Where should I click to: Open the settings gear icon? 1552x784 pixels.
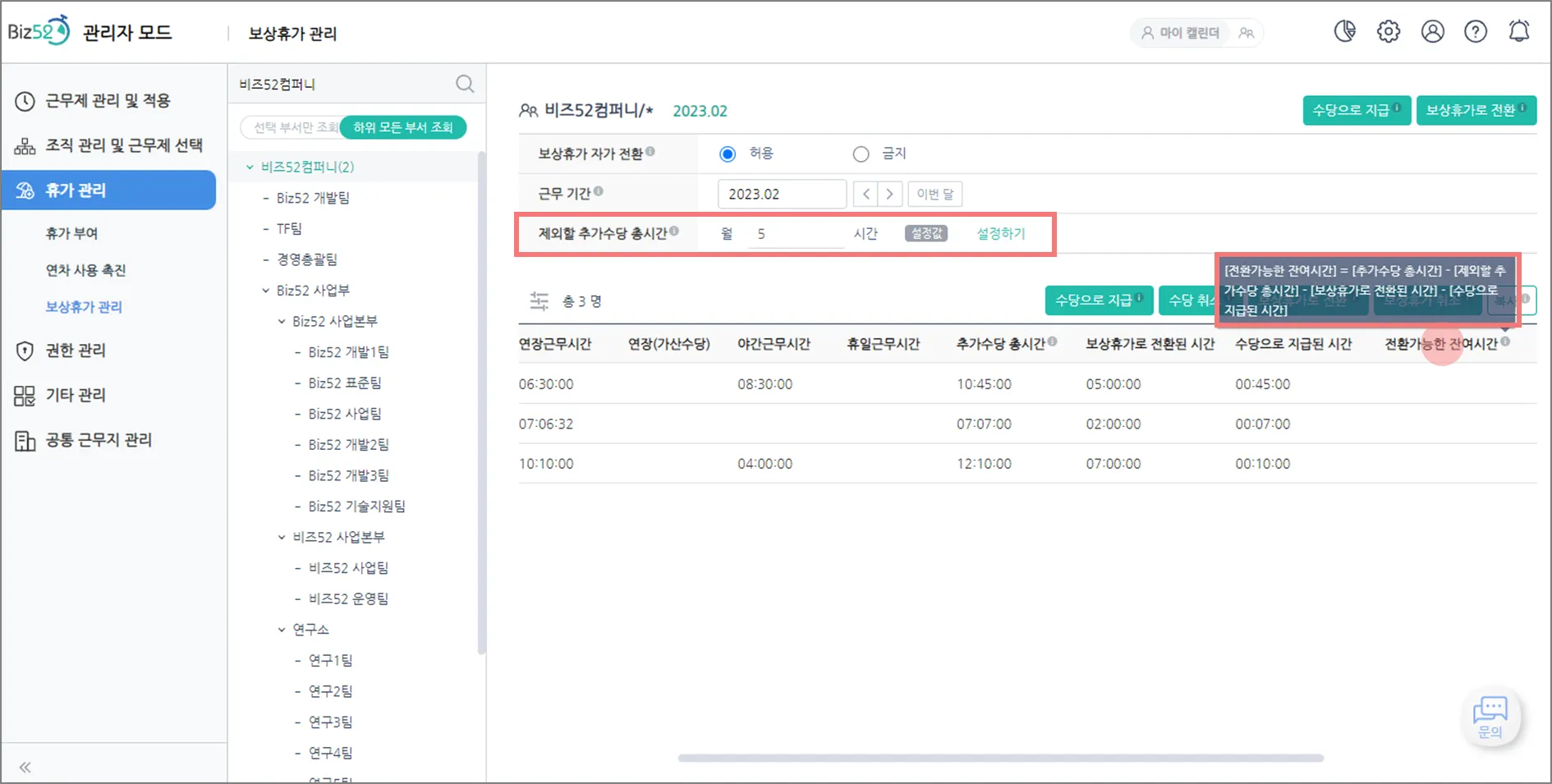pyautogui.click(x=1389, y=31)
